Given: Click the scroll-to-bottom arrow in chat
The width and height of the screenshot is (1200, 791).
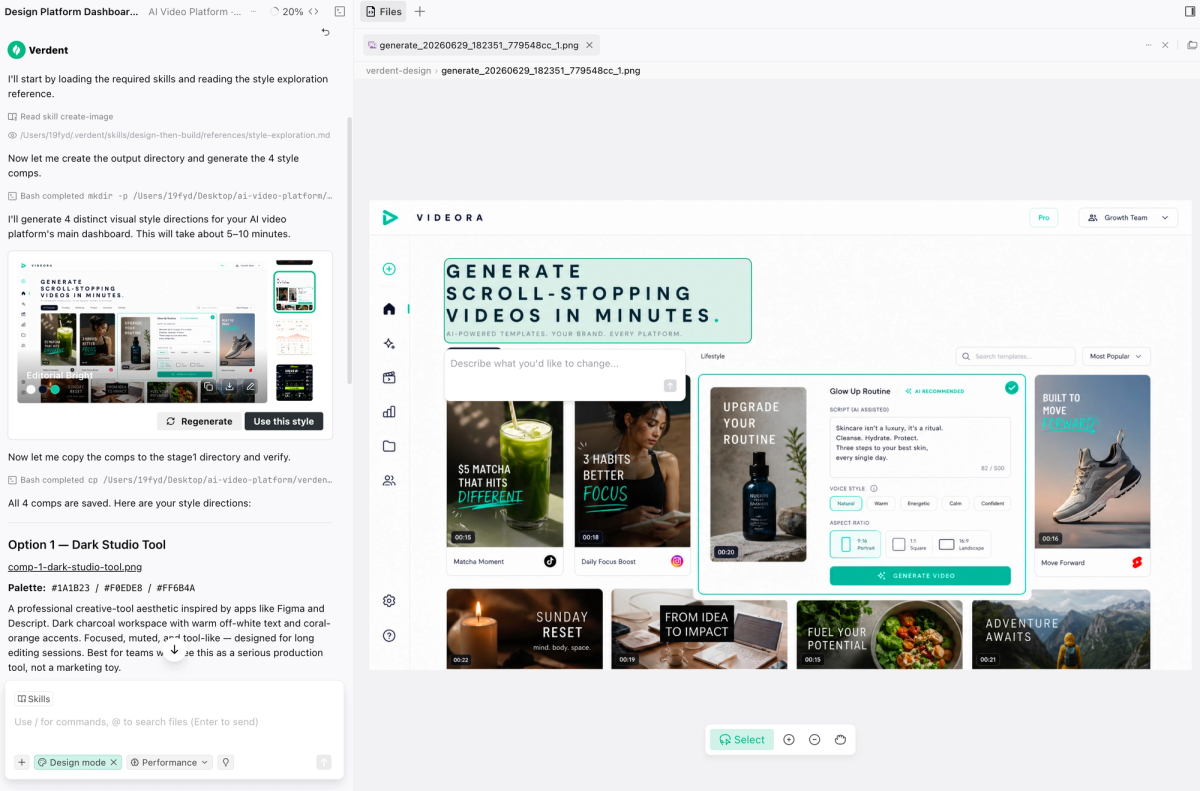Looking at the screenshot, I should pyautogui.click(x=174, y=650).
